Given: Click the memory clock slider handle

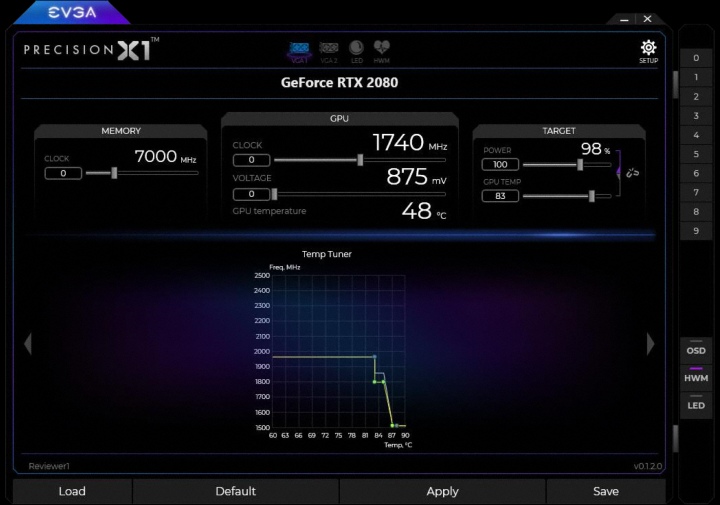Looking at the screenshot, I should 114,173.
